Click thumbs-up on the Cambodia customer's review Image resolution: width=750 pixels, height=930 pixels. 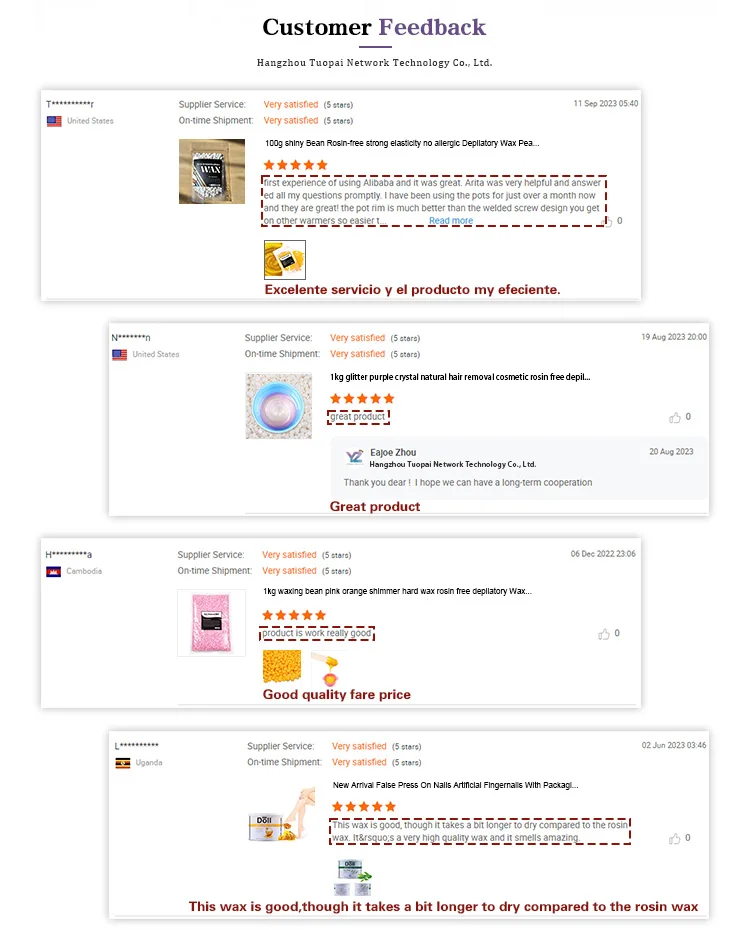point(604,634)
